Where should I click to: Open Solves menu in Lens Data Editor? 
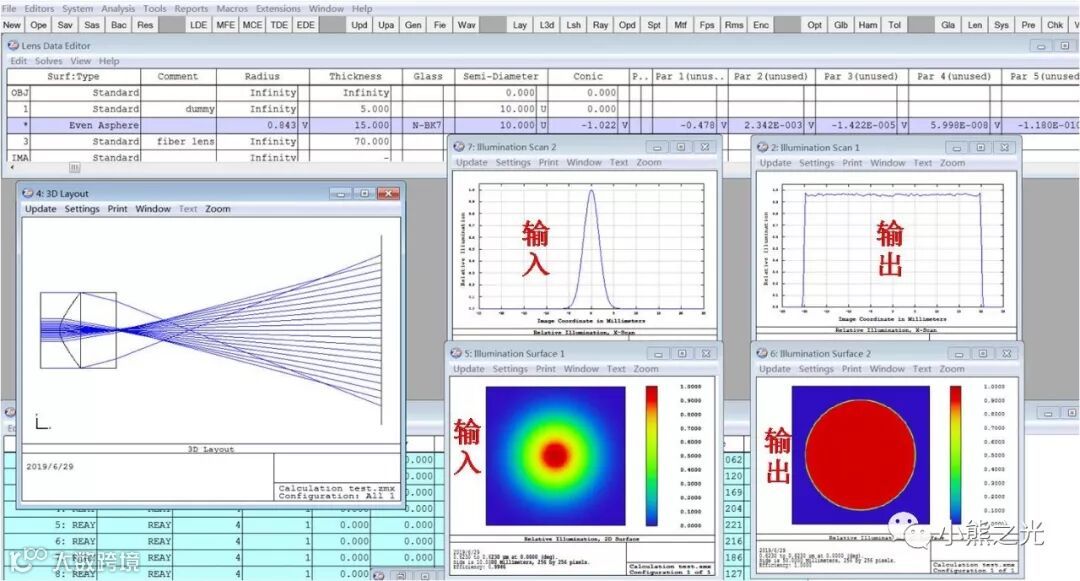point(49,61)
